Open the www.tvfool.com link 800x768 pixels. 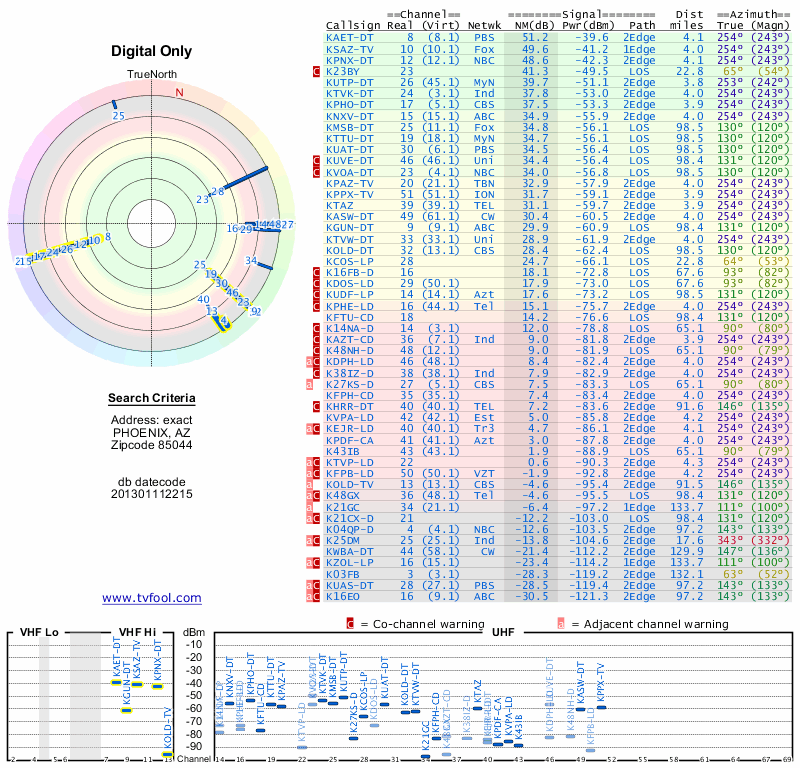[x=152, y=598]
